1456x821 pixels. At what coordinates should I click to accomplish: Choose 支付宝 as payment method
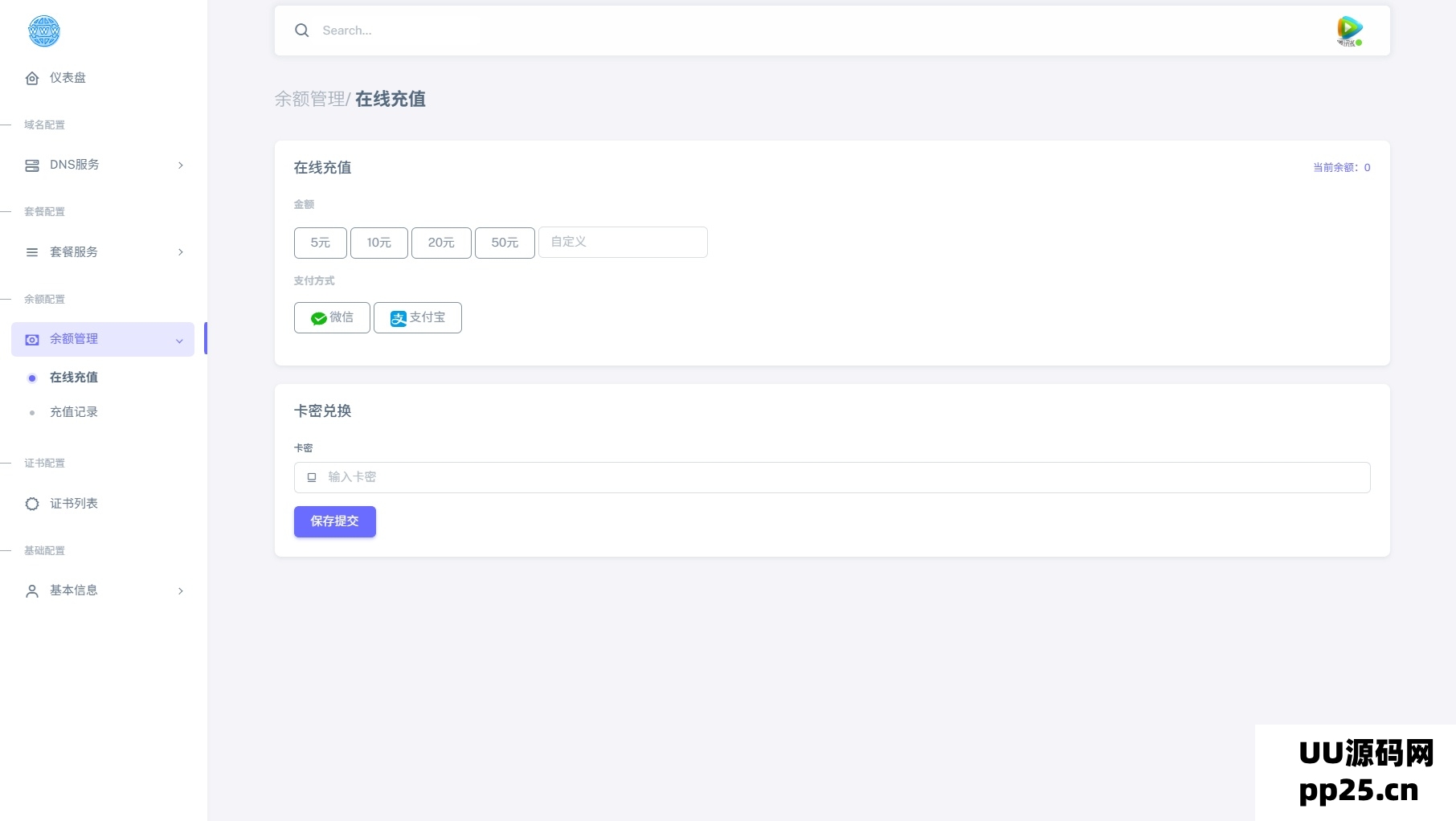coord(417,318)
